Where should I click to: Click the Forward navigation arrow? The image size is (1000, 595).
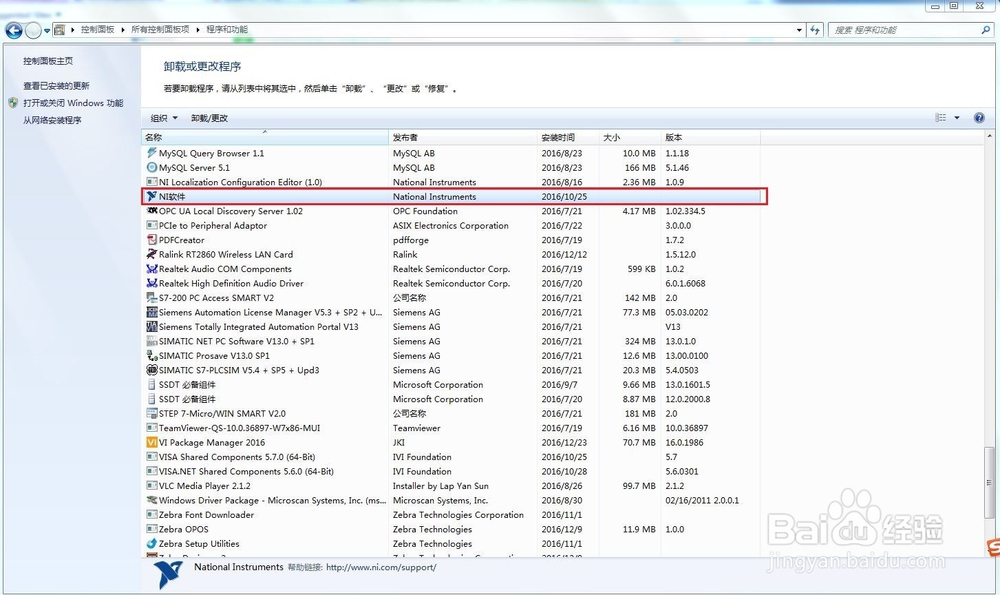(33, 30)
